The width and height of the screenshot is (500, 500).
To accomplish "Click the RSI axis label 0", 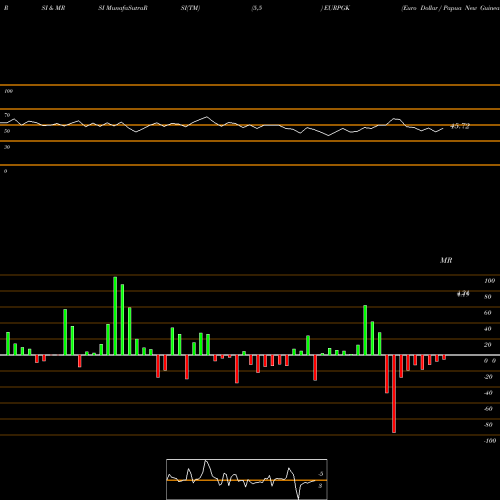I will (x=5, y=171).
